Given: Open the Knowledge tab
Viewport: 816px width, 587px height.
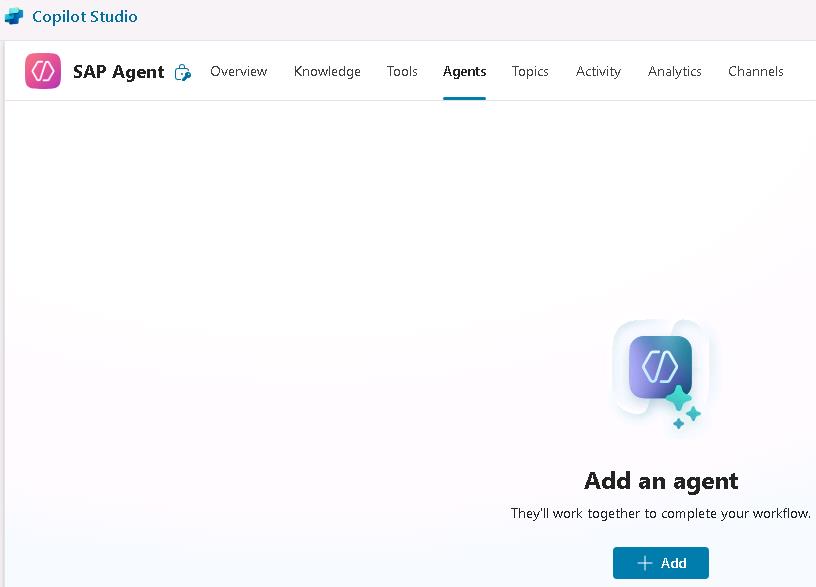Looking at the screenshot, I should tap(327, 71).
